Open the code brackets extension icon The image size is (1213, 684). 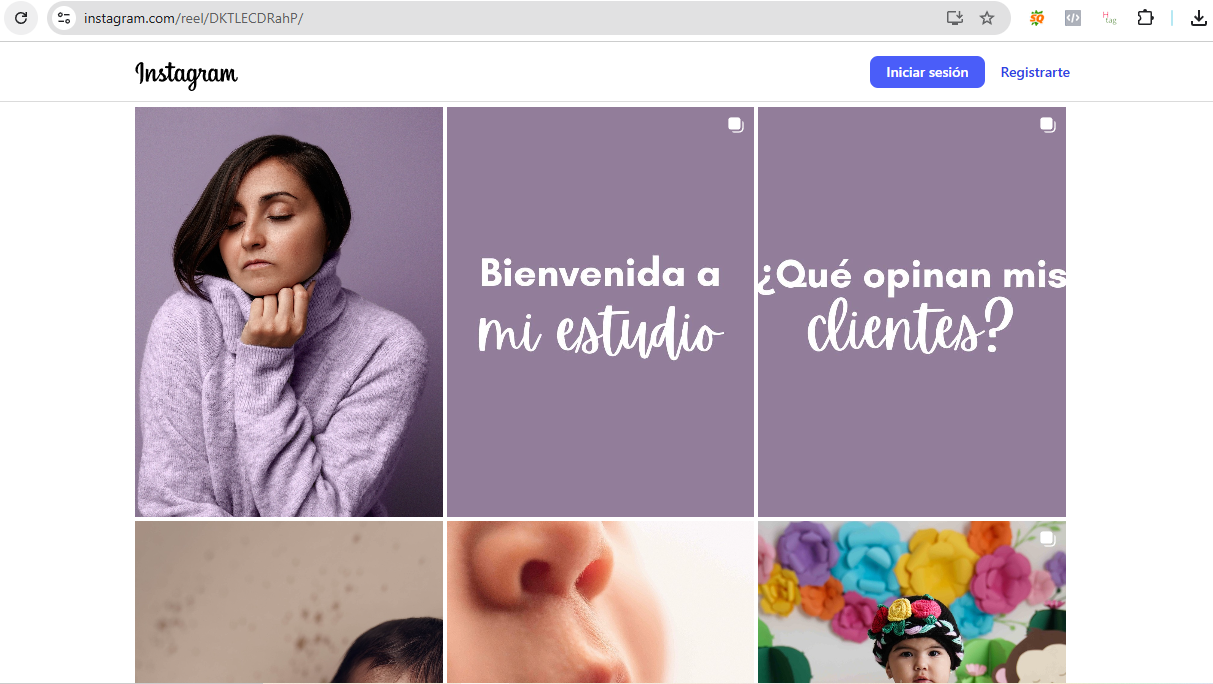(1073, 18)
